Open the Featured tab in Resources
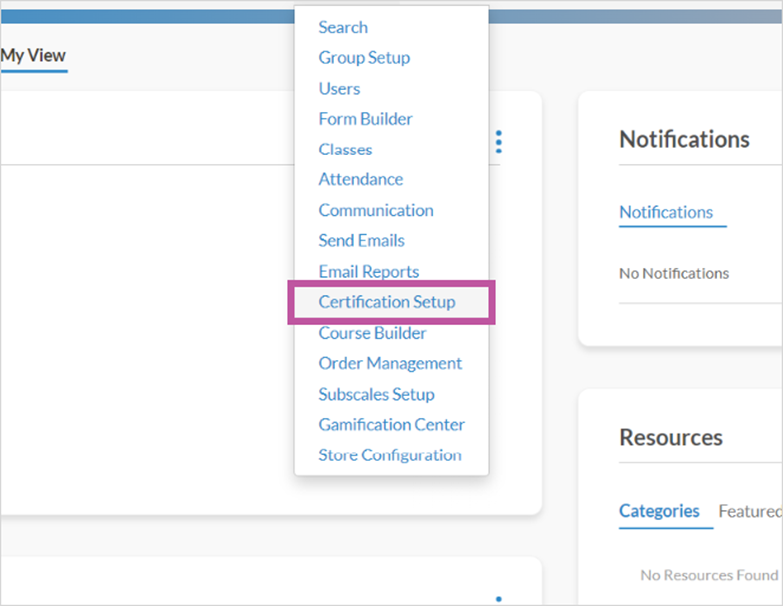 click(750, 511)
